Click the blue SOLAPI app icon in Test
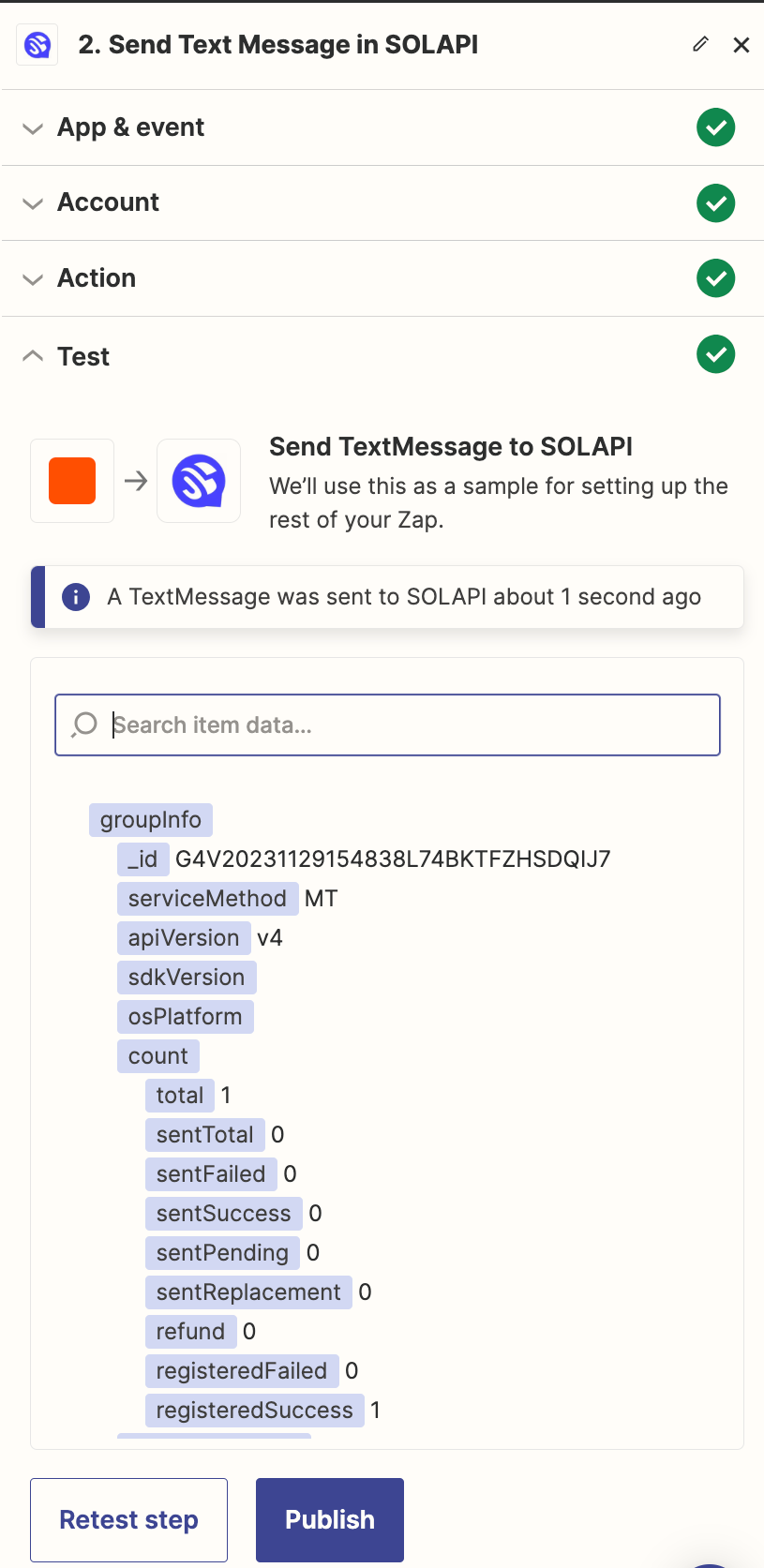 click(x=199, y=481)
